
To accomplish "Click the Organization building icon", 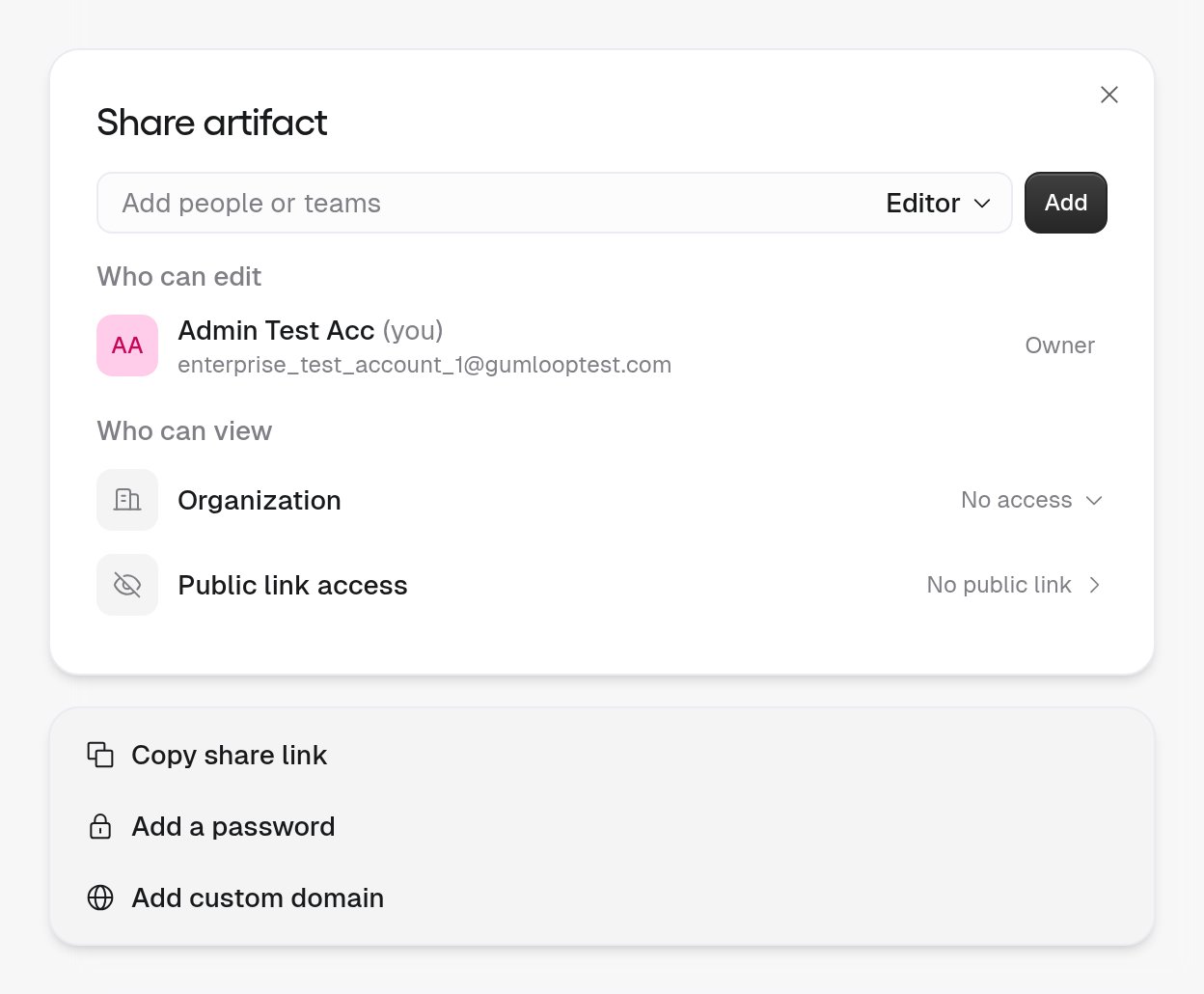I will coord(127,500).
